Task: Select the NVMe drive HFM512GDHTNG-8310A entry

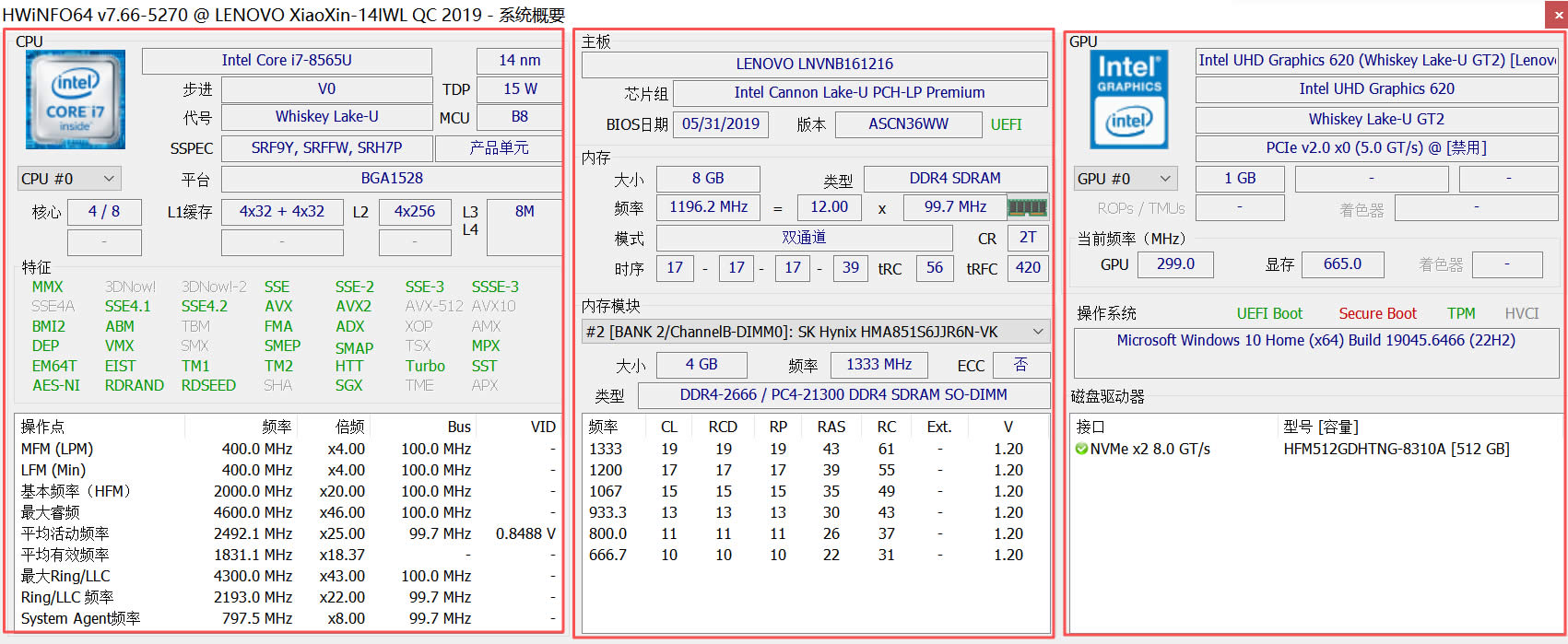Action: [1396, 450]
